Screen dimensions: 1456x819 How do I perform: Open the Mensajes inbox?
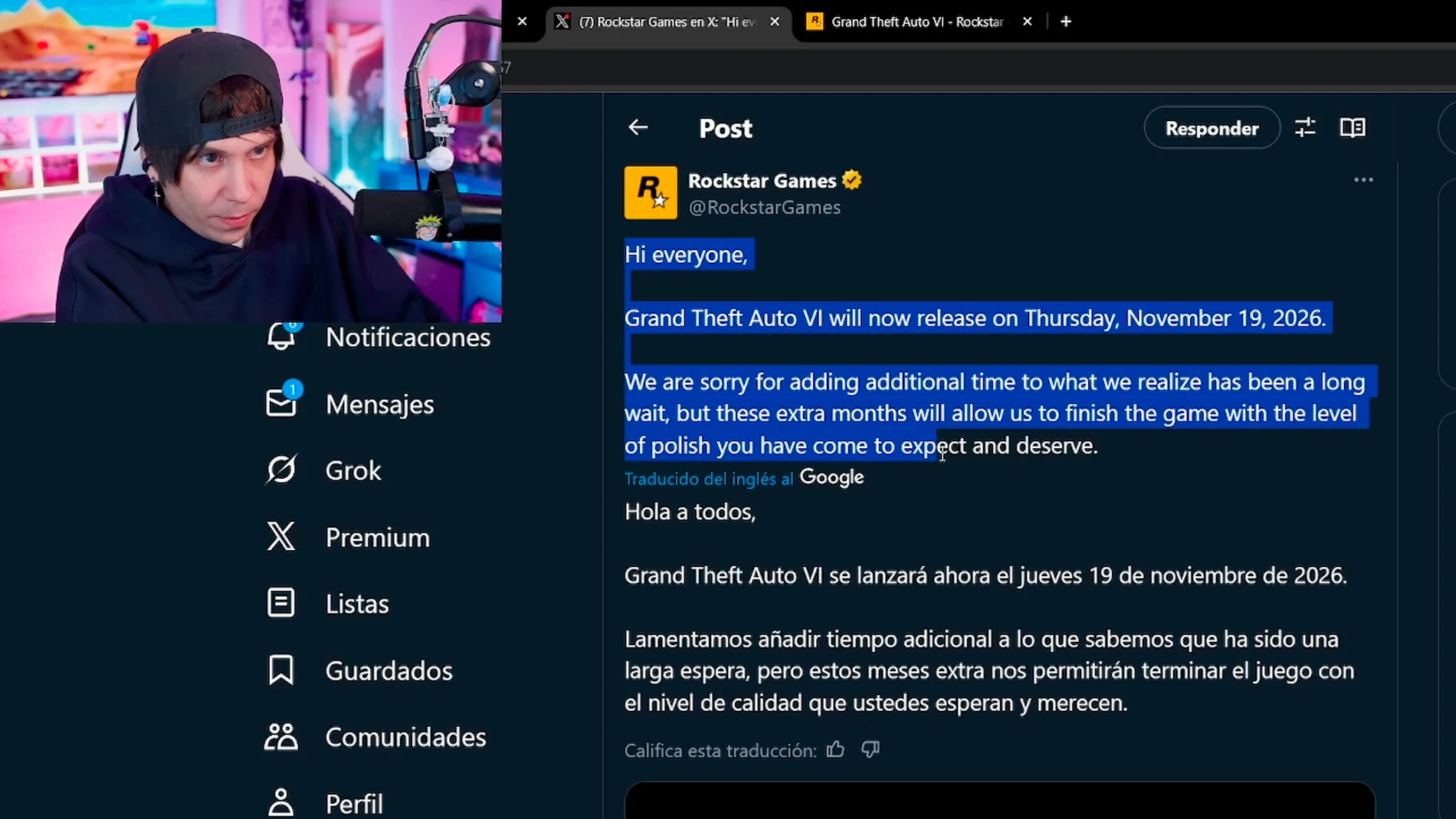380,404
